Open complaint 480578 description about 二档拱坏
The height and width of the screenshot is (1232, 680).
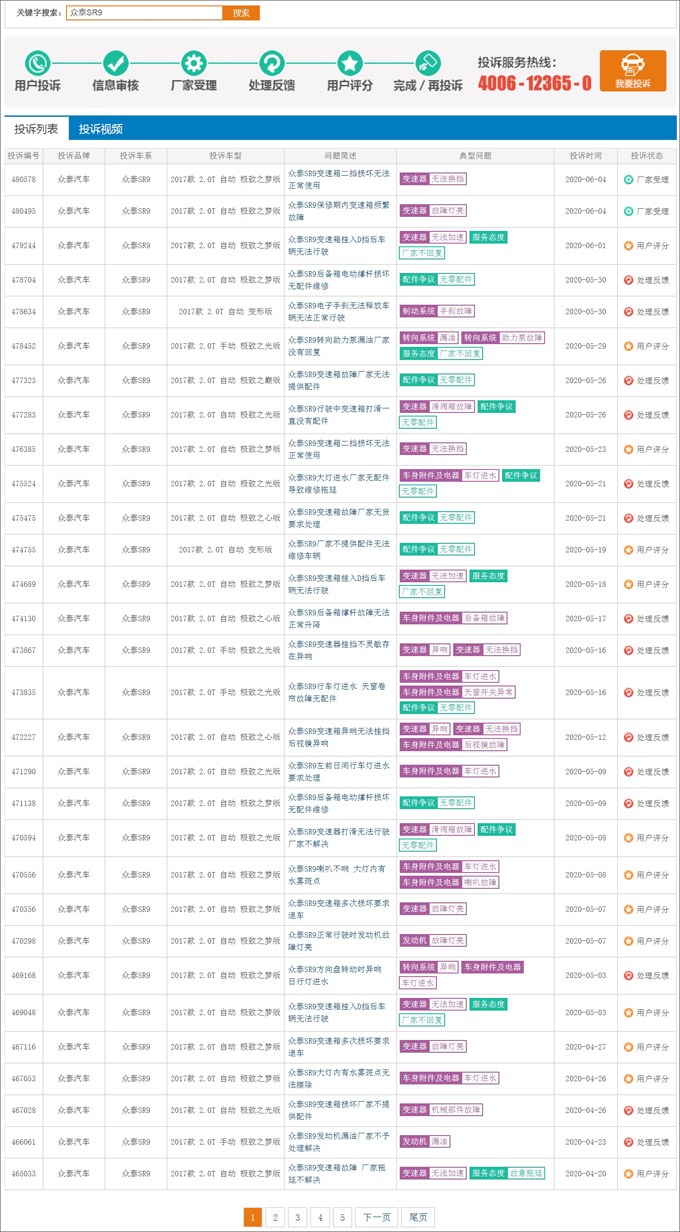[x=339, y=180]
